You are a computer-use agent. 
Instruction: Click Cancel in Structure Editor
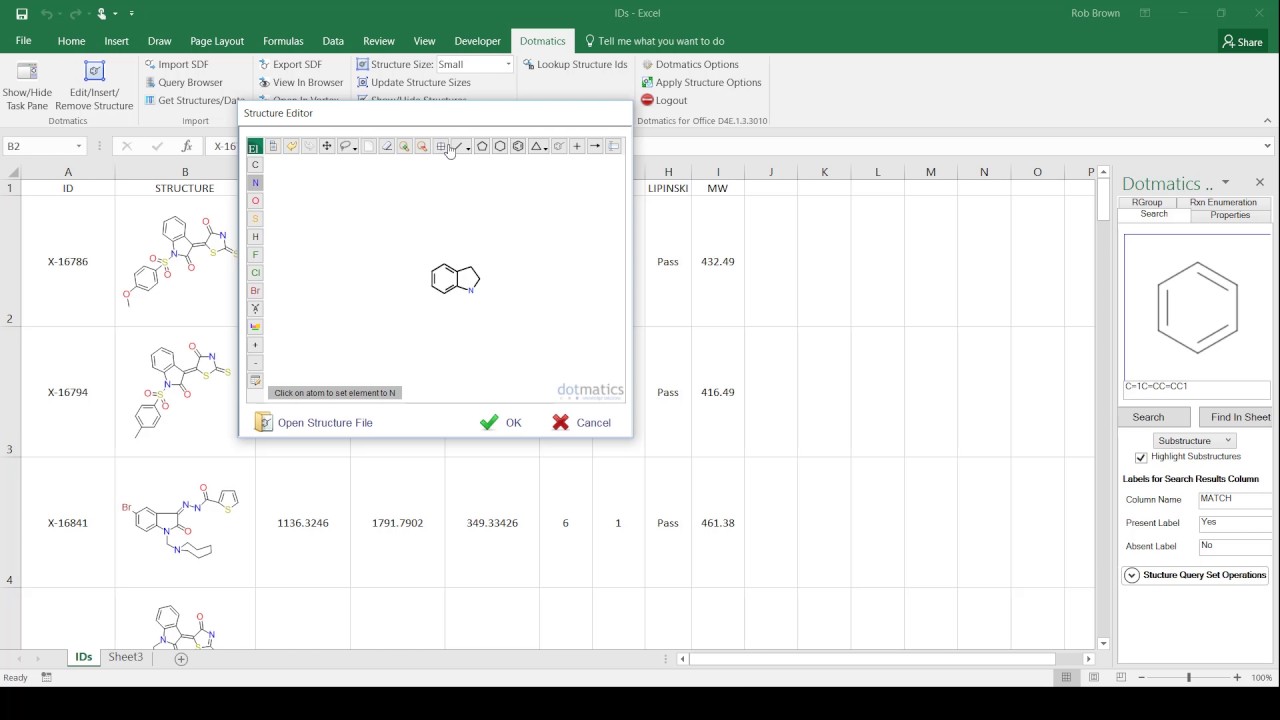click(x=581, y=423)
